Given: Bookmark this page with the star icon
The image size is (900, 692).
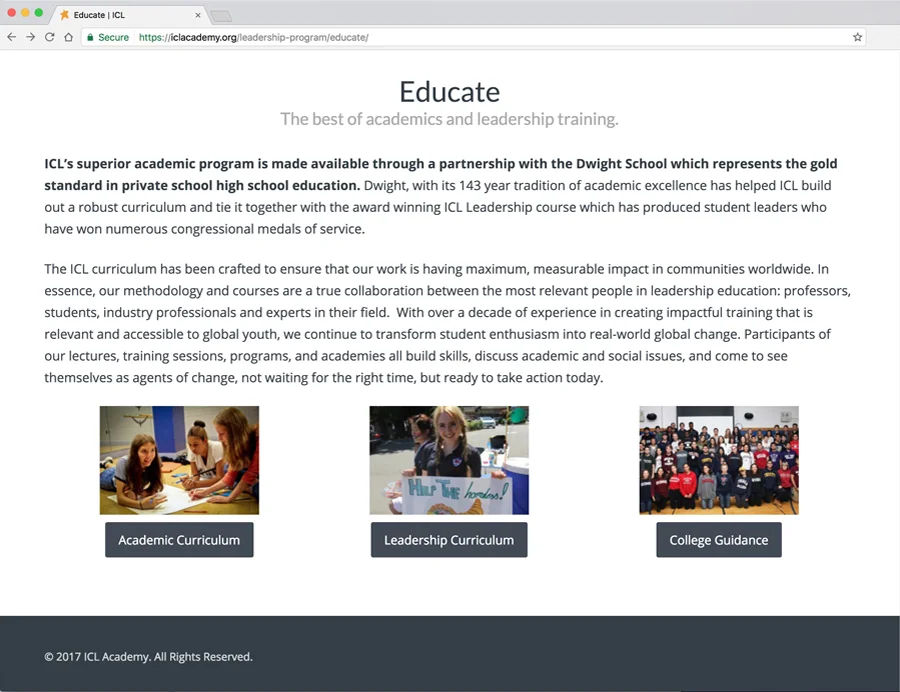Looking at the screenshot, I should tap(857, 37).
